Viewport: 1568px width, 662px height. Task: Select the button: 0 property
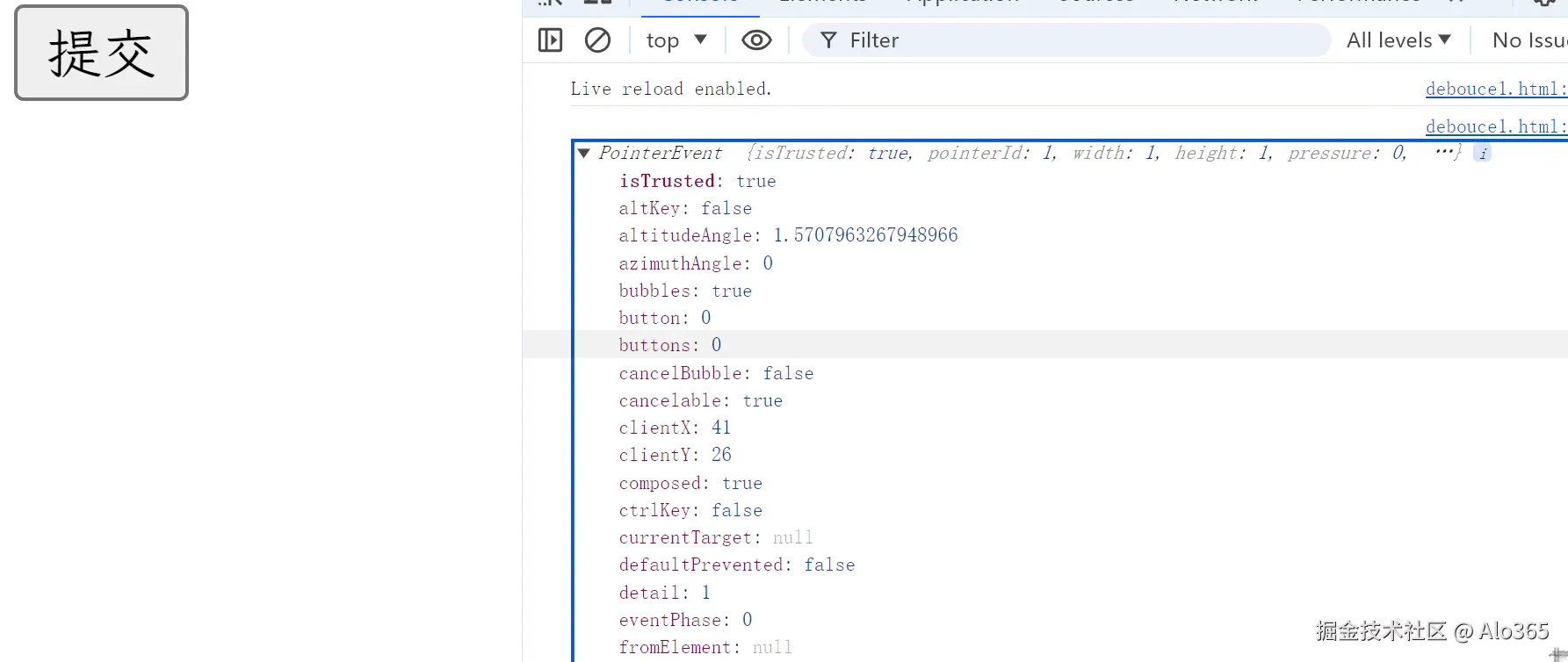pyautogui.click(x=665, y=318)
